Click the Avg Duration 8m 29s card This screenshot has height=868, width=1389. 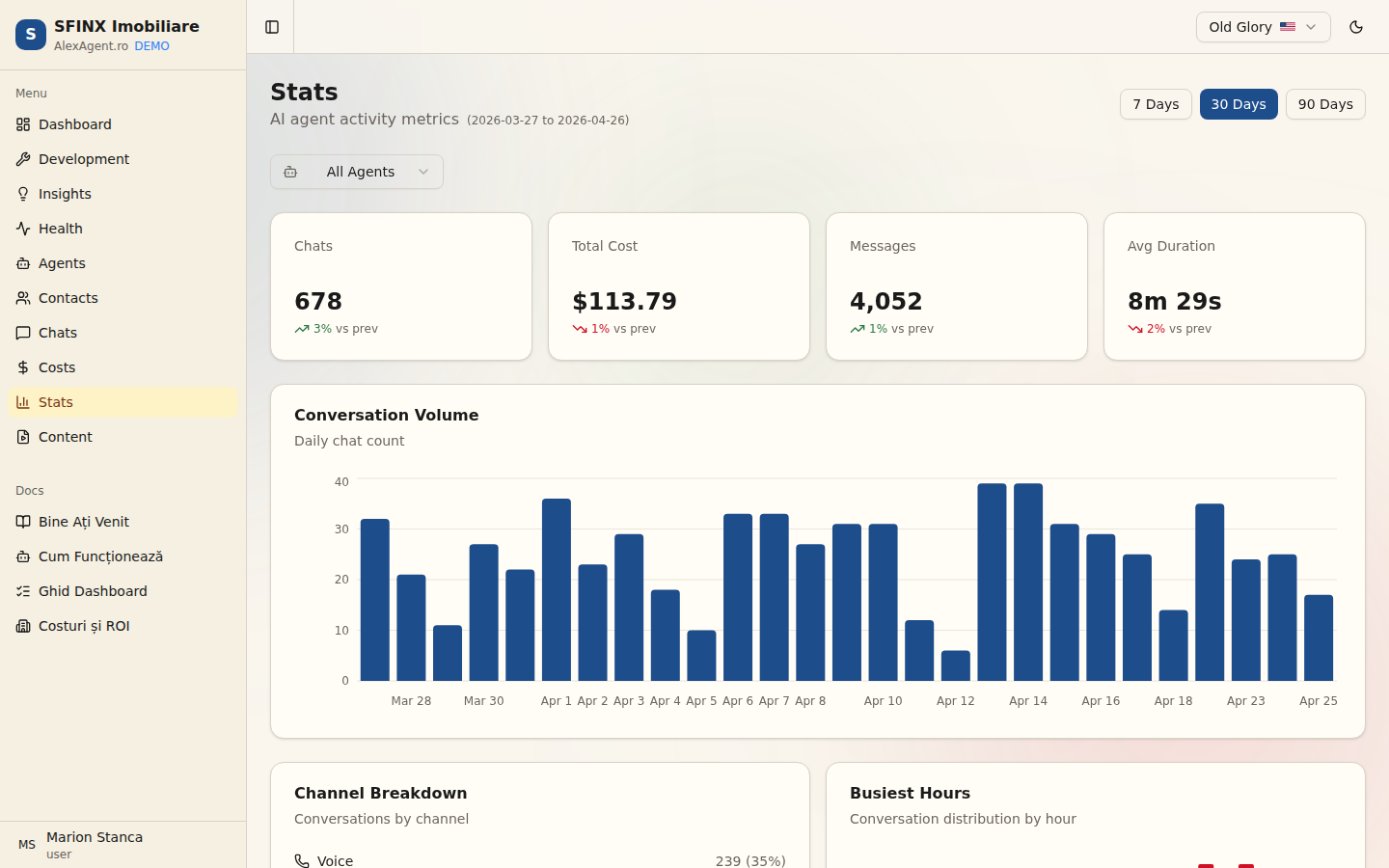1235,286
